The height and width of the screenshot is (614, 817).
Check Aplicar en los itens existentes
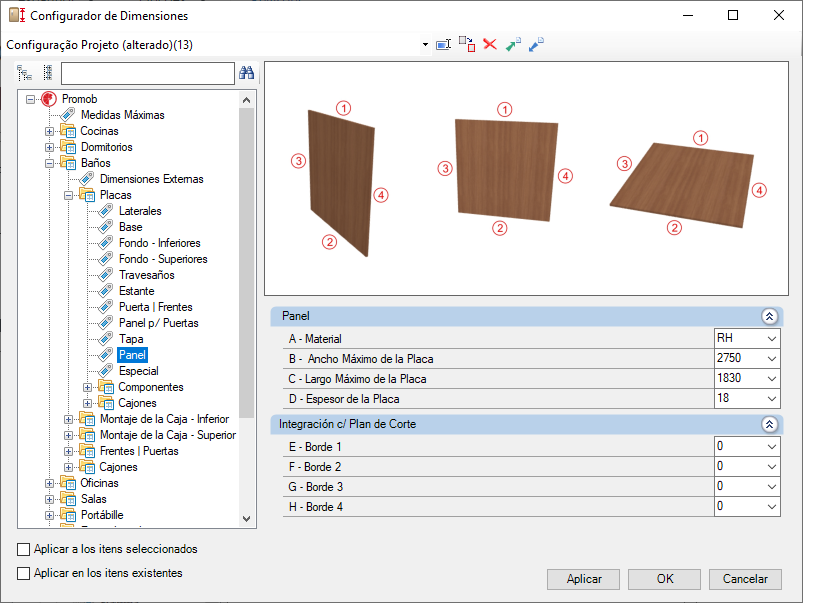pyautogui.click(x=23, y=573)
